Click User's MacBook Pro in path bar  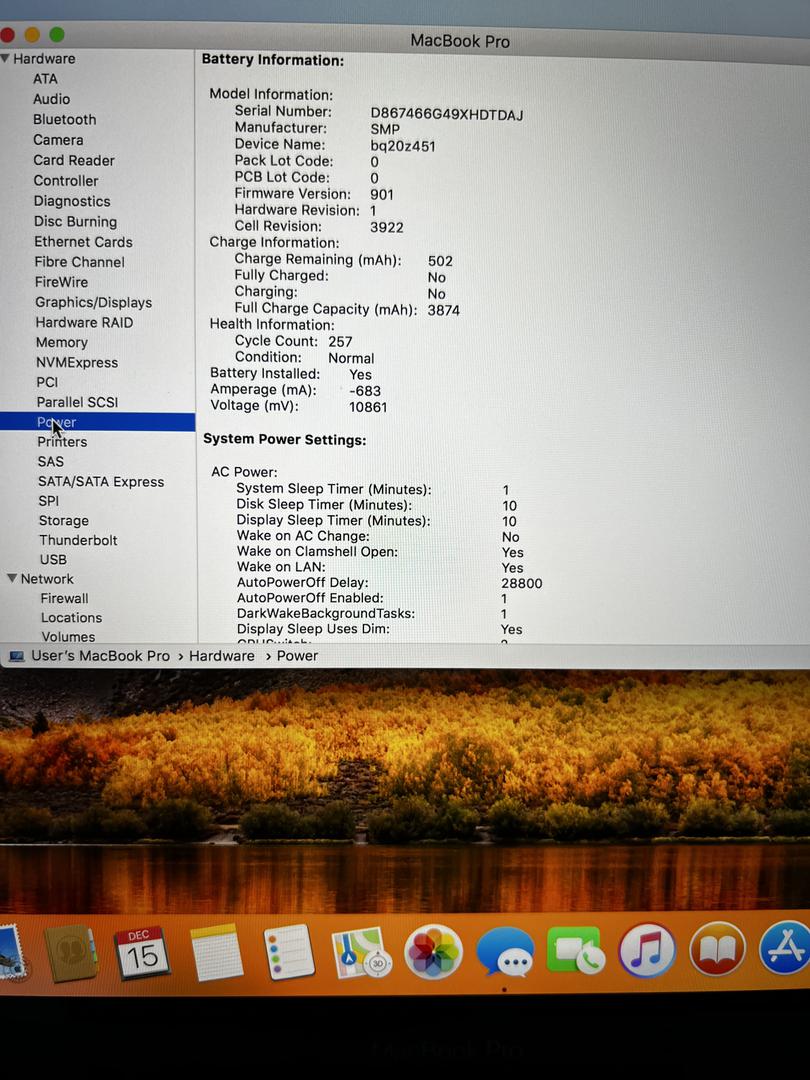[101, 656]
